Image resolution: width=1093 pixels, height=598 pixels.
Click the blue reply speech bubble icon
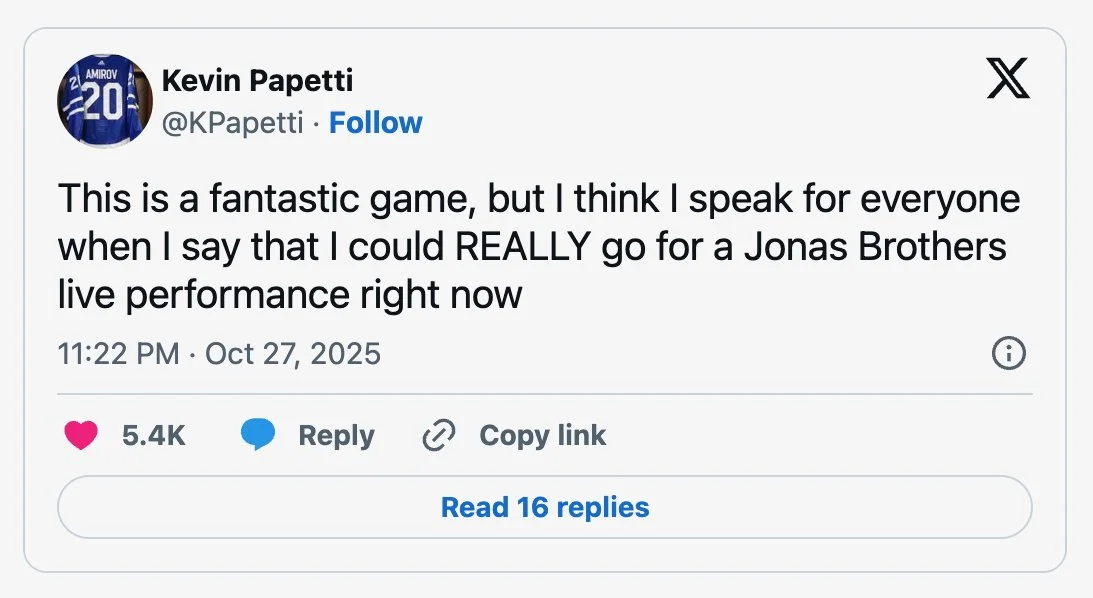(258, 435)
